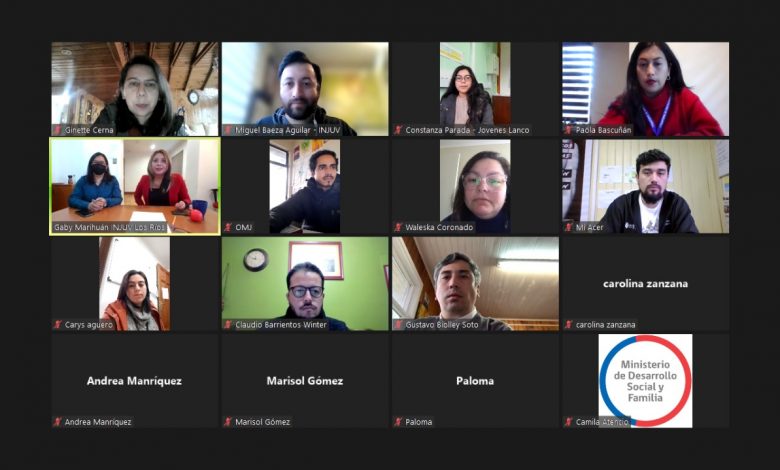Click the Marisol Gómez name tile
780x470 pixels.
point(305,381)
